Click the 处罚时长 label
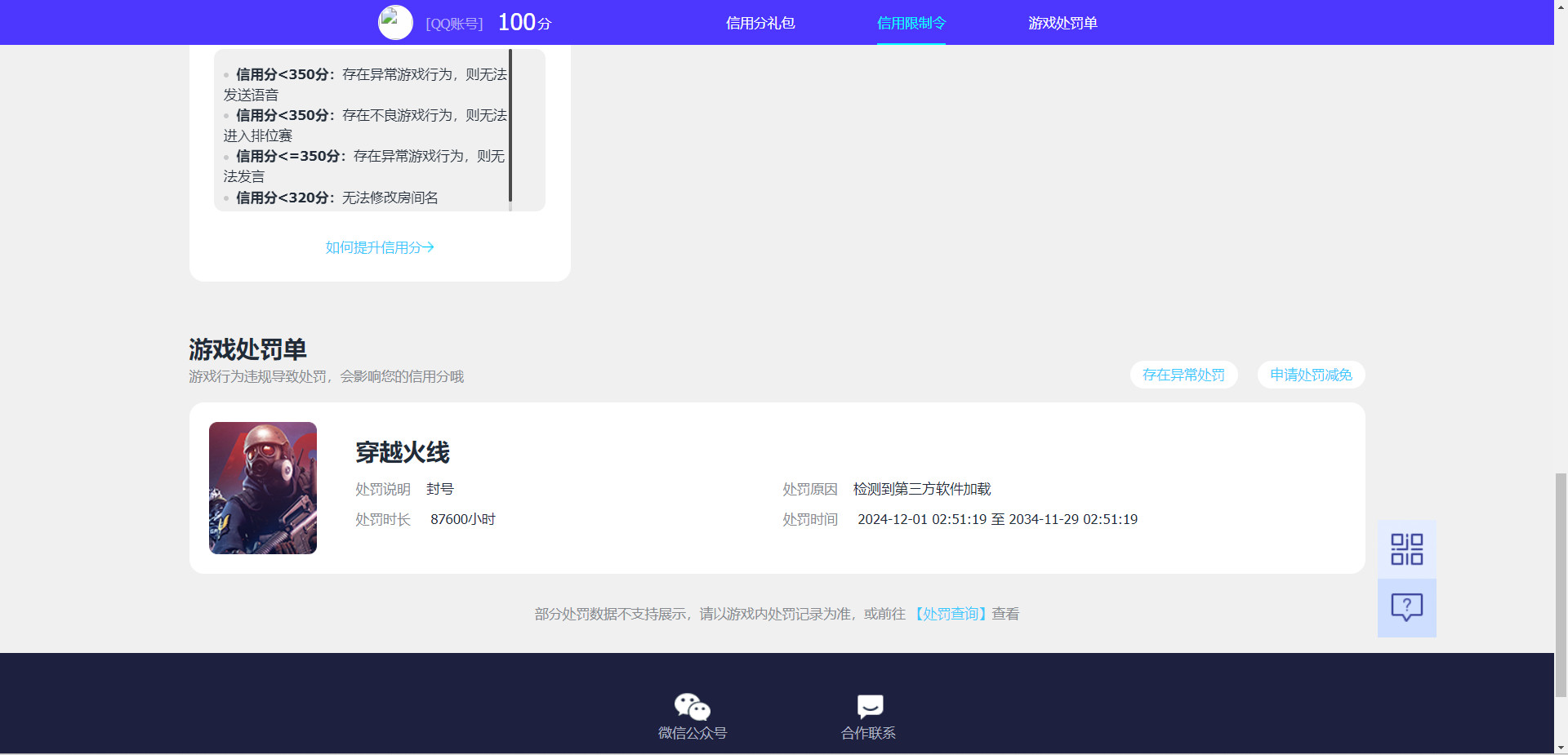Image resolution: width=1568 pixels, height=755 pixels. [x=383, y=519]
